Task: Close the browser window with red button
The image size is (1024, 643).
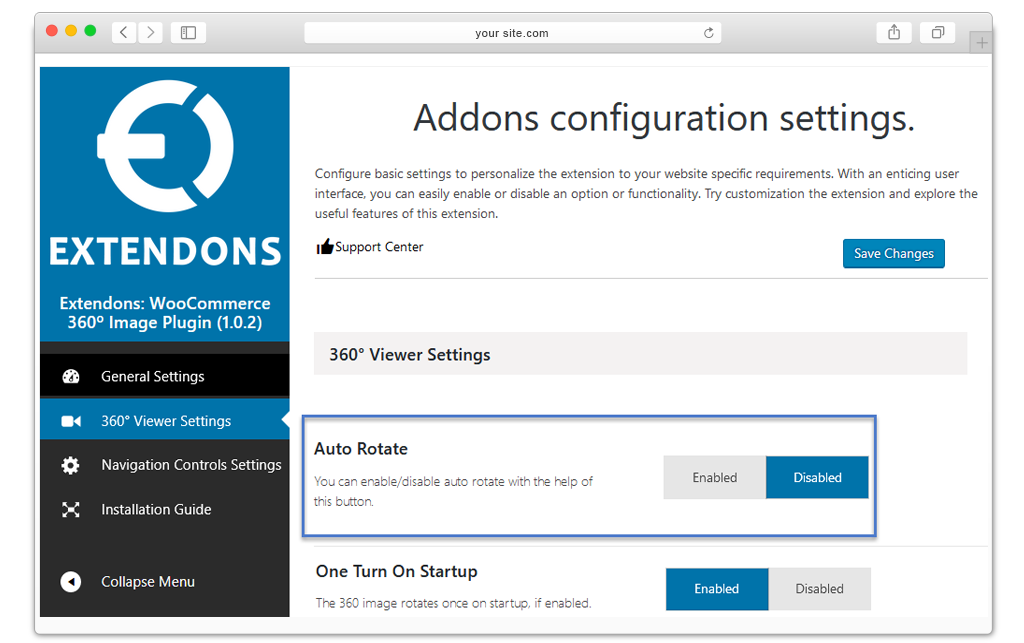Action: [x=52, y=31]
